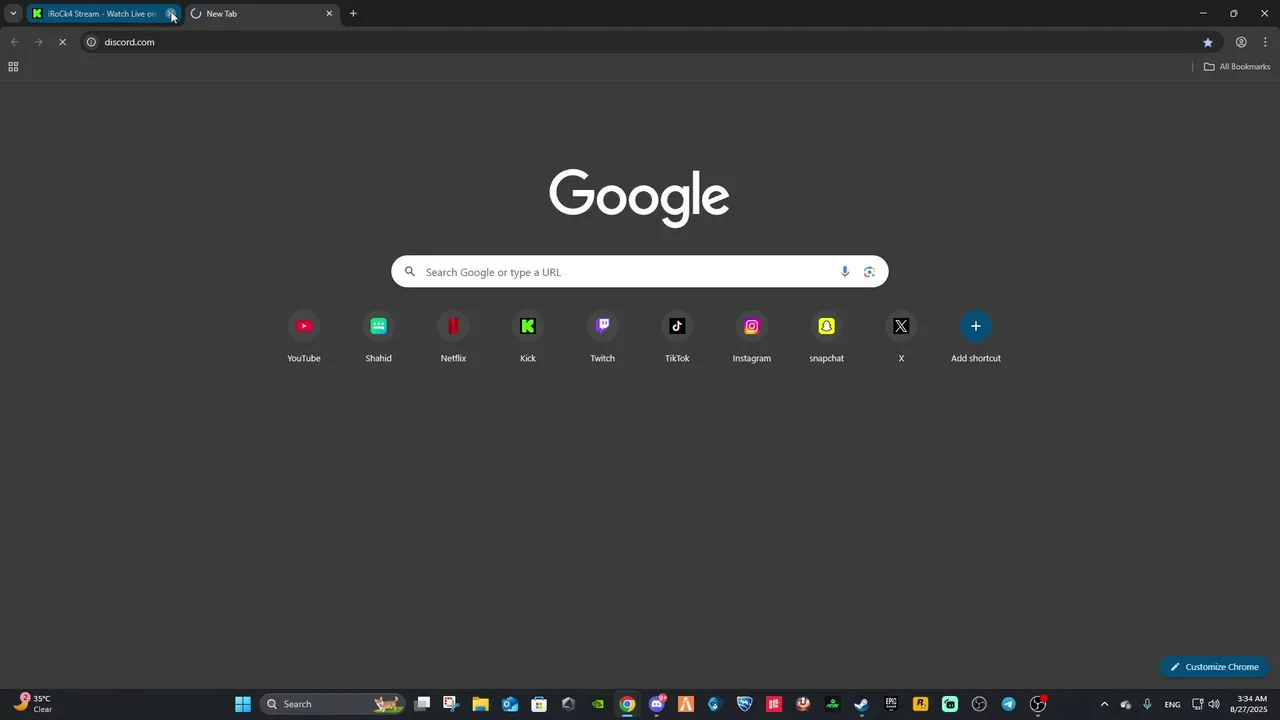This screenshot has width=1280, height=720.
Task: Open the Chrome profile avatar
Action: point(1241,42)
